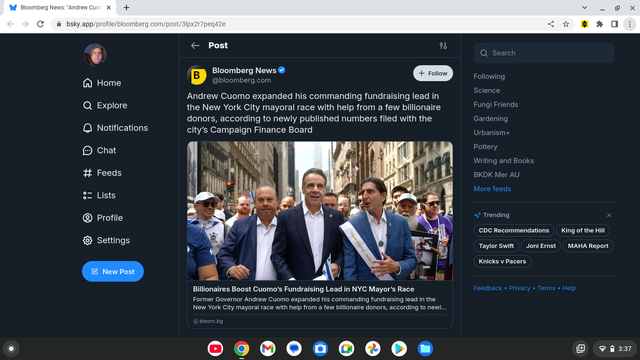Click the browser back arrow

tap(10, 24)
